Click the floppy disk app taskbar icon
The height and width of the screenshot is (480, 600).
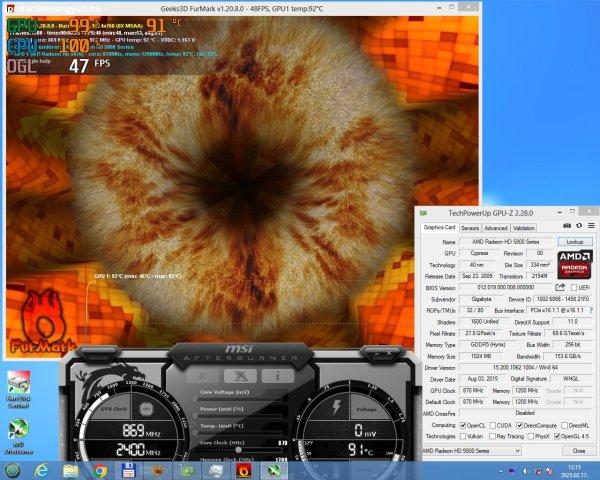pyautogui.click(x=129, y=471)
